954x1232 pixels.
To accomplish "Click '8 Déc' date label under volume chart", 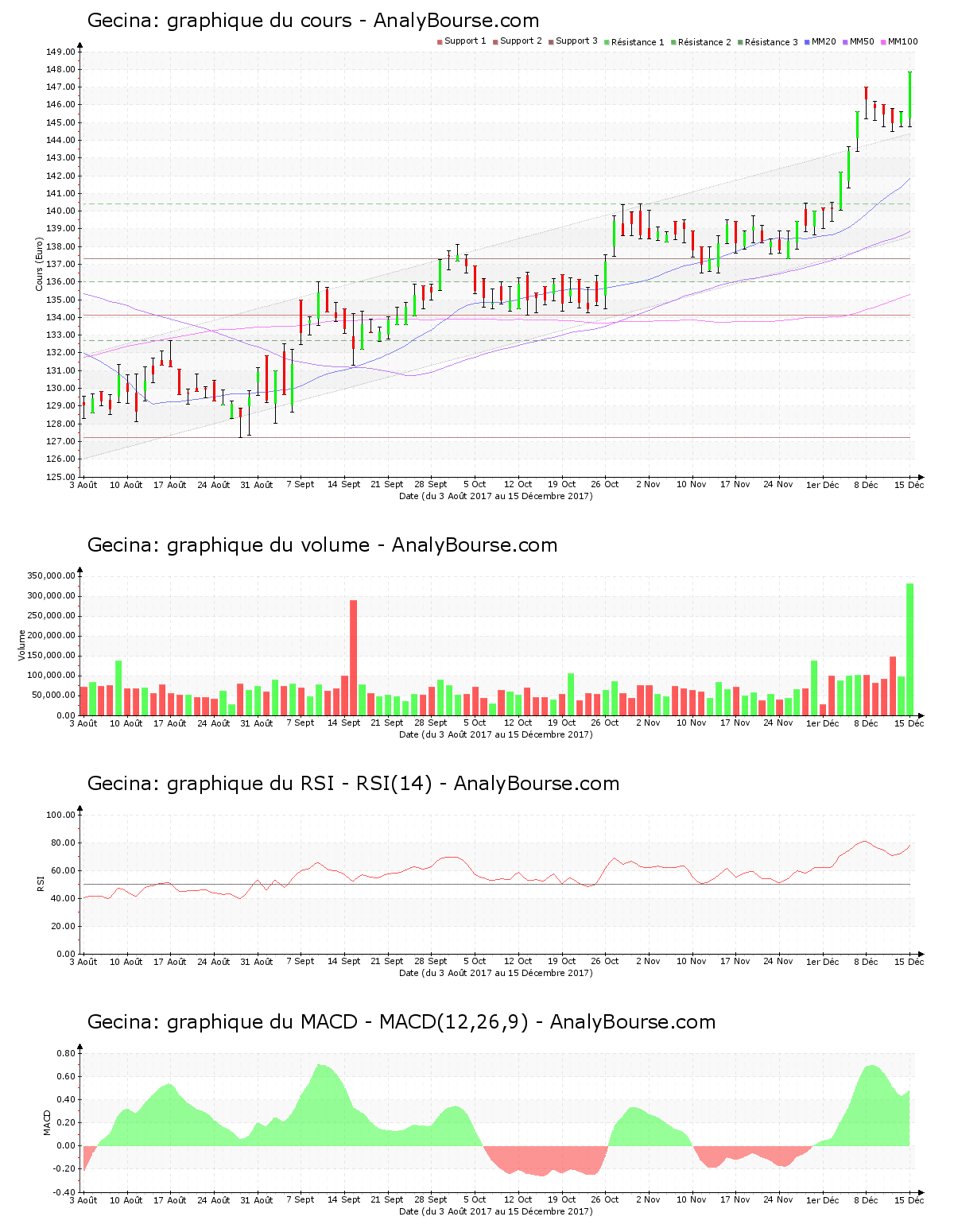I will (866, 723).
